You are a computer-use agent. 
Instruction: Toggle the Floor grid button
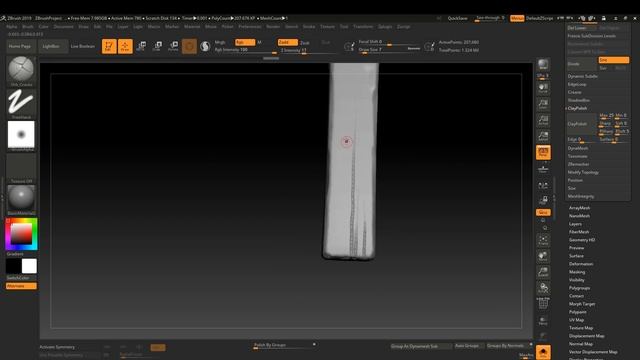tap(543, 169)
